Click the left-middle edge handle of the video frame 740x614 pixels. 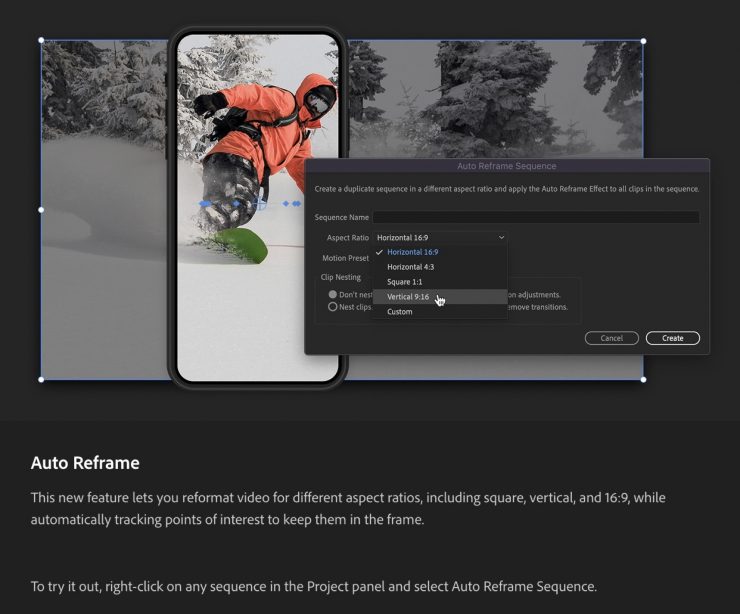(x=41, y=210)
